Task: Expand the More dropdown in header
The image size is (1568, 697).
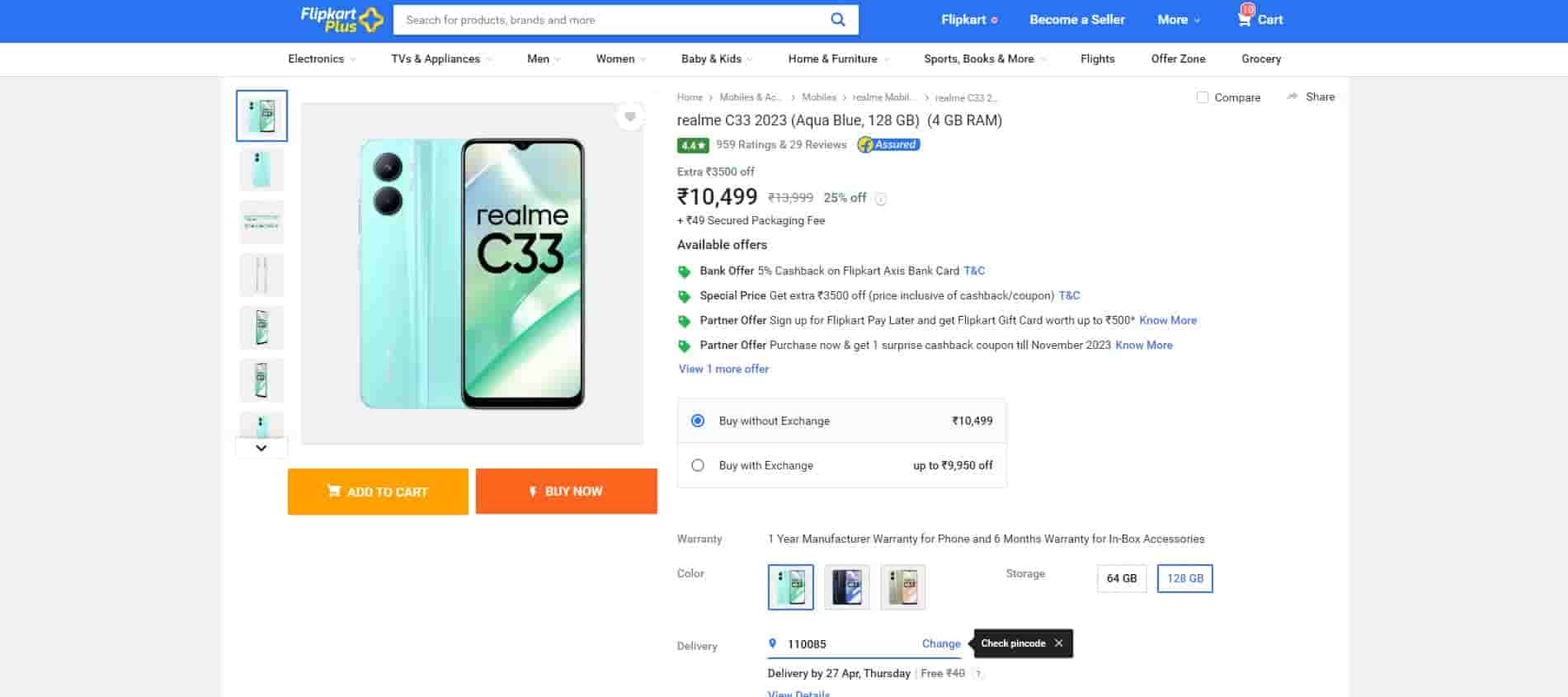Action: point(1178,20)
